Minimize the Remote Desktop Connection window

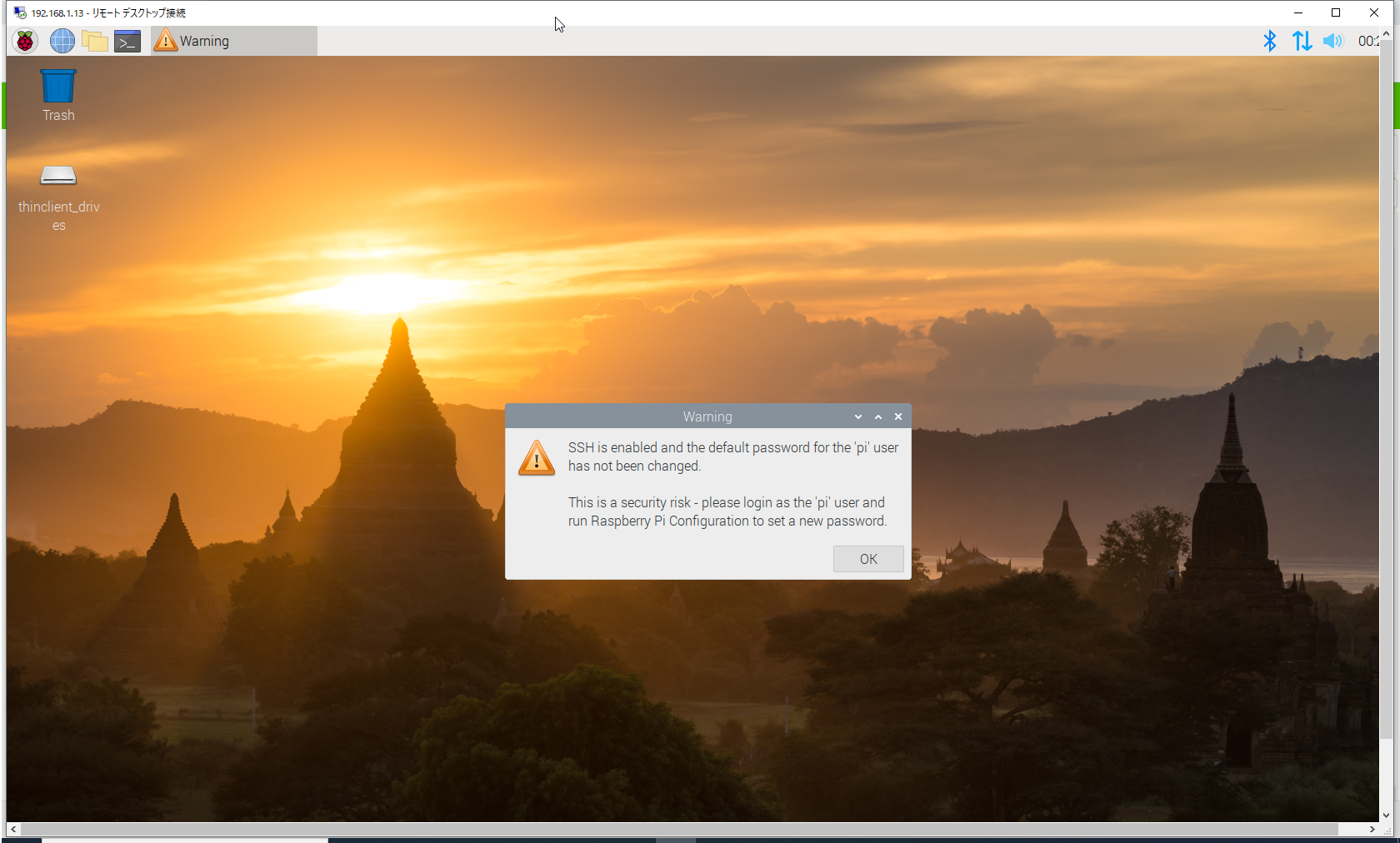pos(1297,12)
